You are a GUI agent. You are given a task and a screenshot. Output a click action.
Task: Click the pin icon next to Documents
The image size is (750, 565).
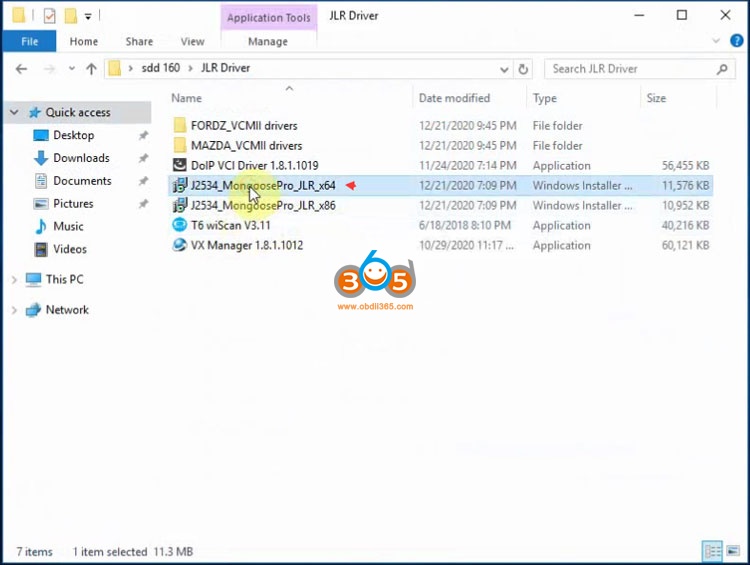[143, 181]
